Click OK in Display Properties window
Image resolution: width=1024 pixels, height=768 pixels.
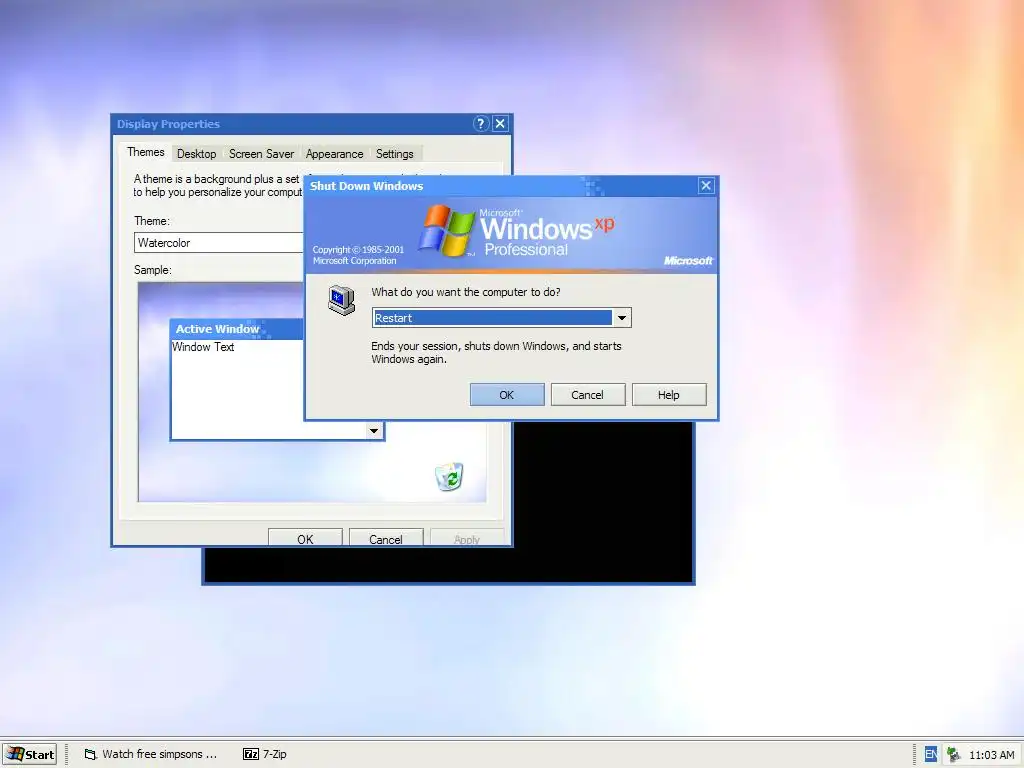(x=305, y=537)
